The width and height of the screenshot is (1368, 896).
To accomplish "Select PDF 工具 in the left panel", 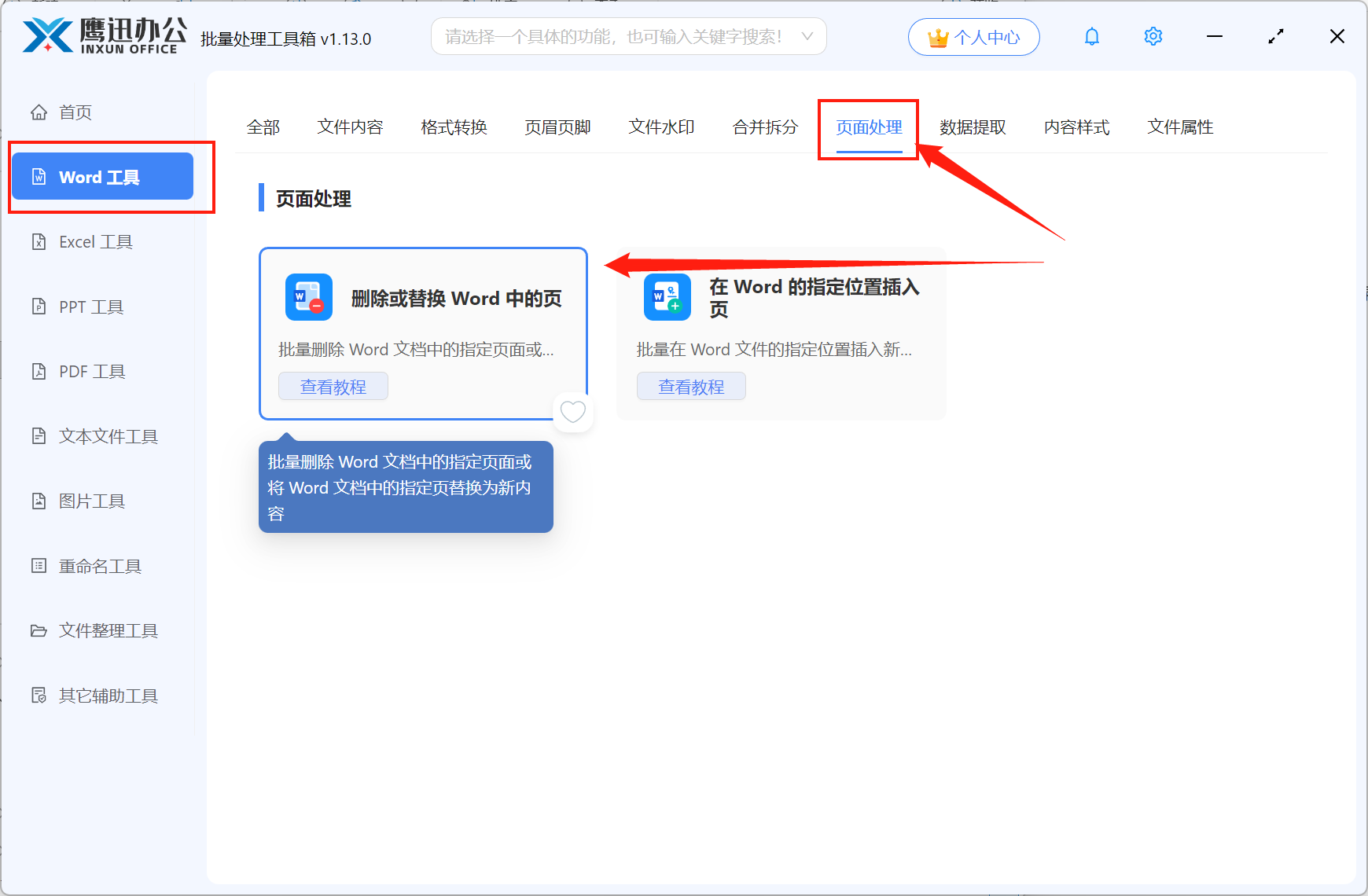I will tap(91, 371).
